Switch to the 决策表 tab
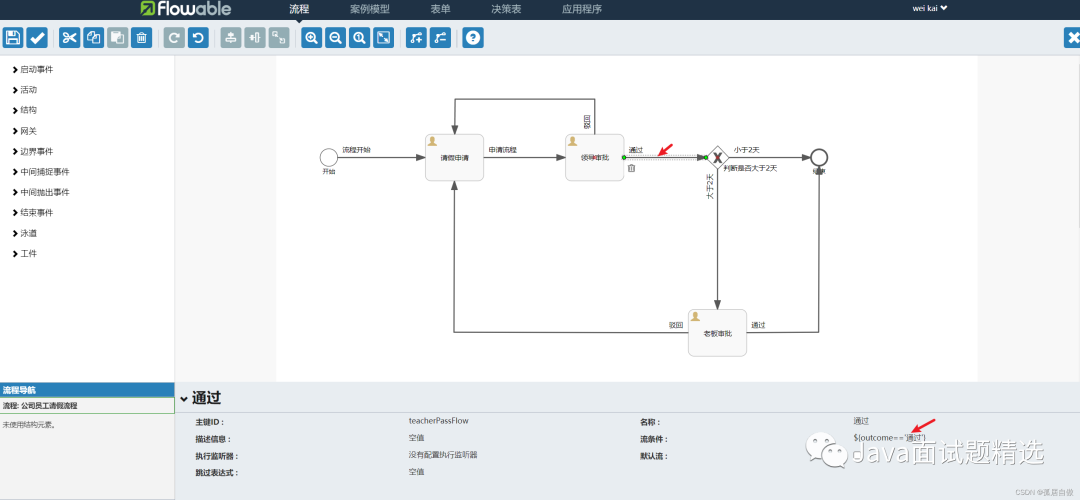1080x500 pixels. [x=506, y=9]
